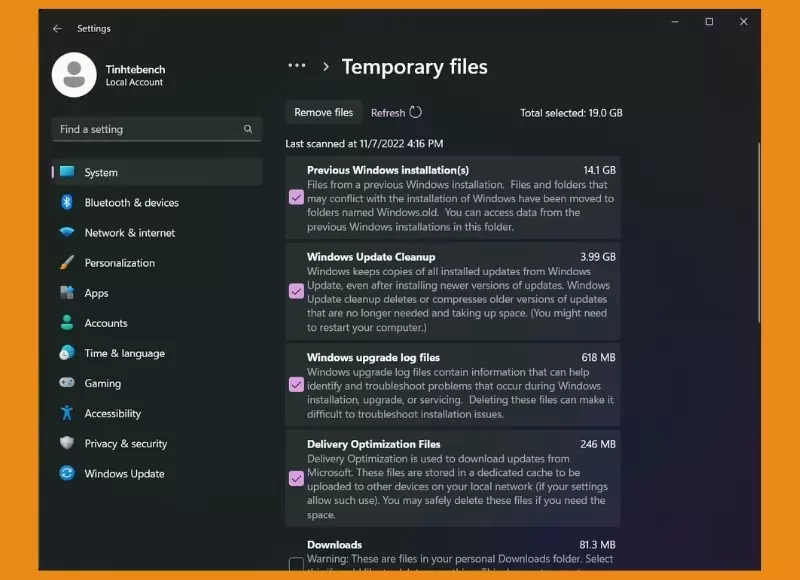The image size is (800, 580).
Task: Click the Refresh text button
Action: (x=388, y=113)
